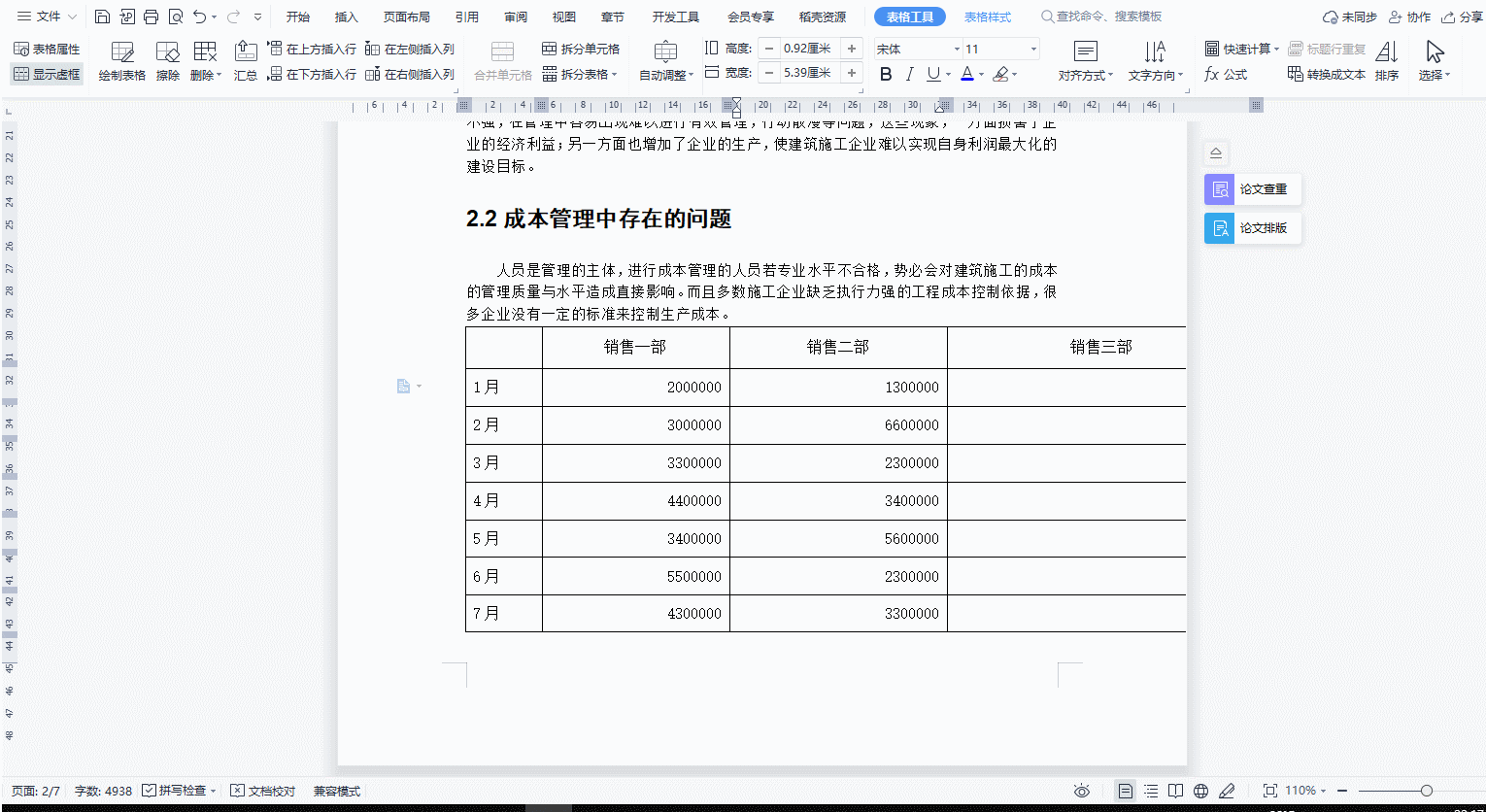Screen dimensions: 1486x812
Task: Click the 公式 formula button
Action: point(1226,74)
